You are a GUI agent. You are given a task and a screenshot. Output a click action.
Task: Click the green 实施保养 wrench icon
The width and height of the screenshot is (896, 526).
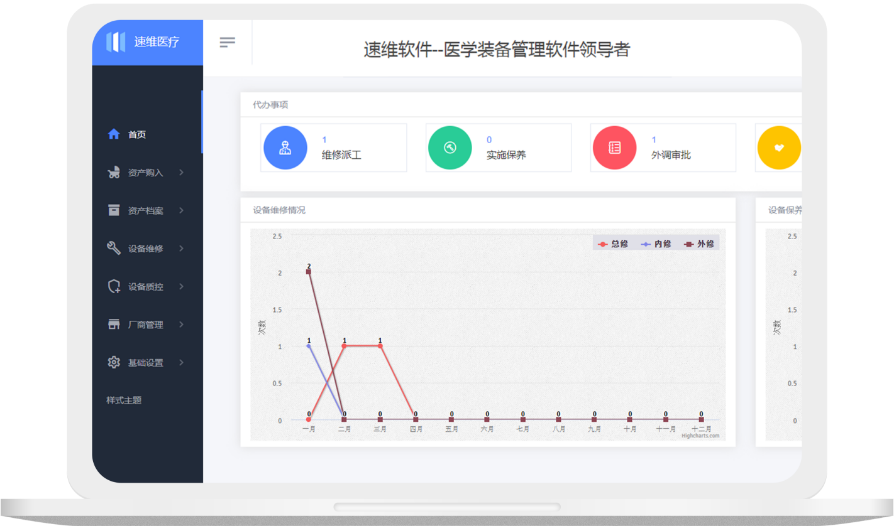point(450,148)
